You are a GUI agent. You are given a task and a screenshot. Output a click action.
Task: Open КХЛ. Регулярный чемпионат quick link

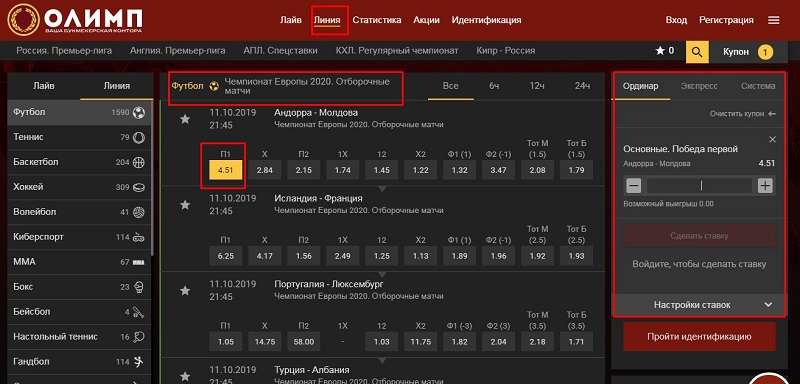397,50
